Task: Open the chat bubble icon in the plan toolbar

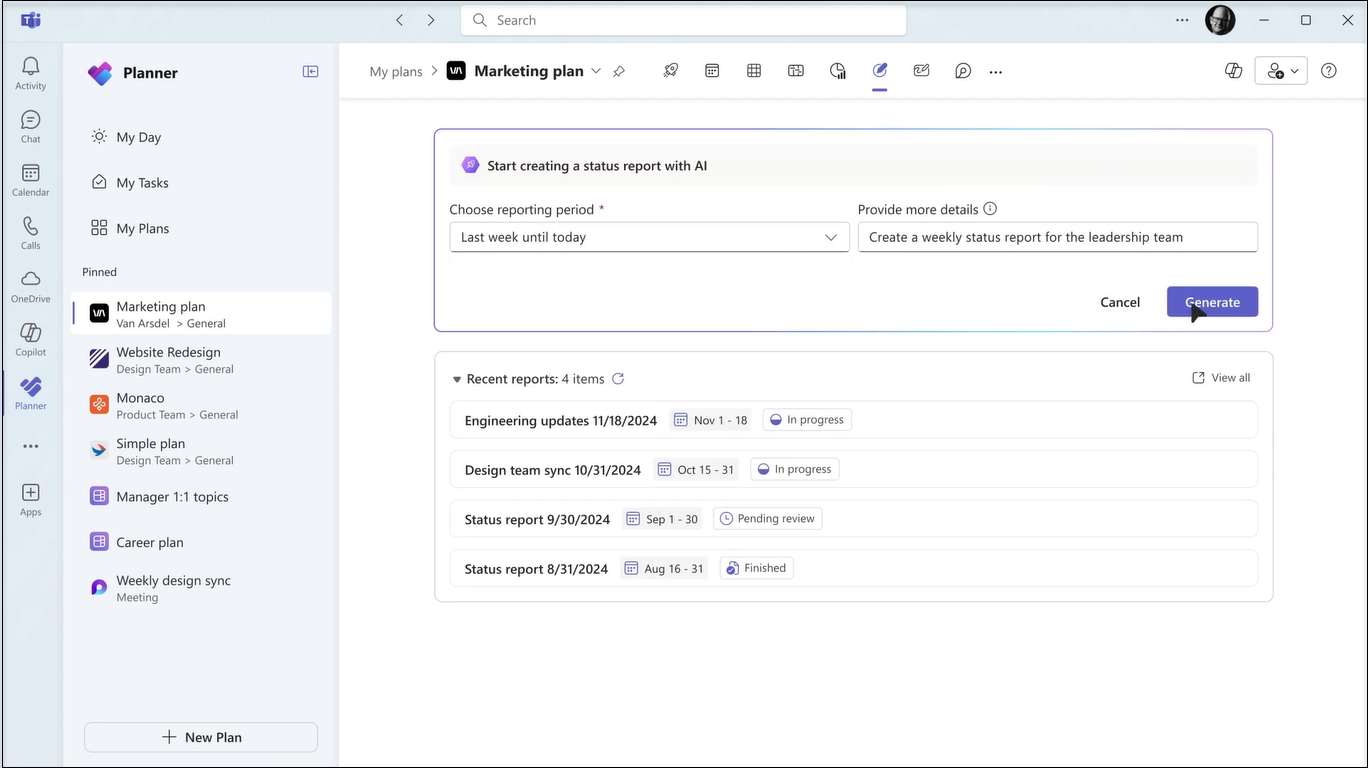Action: pos(963,71)
